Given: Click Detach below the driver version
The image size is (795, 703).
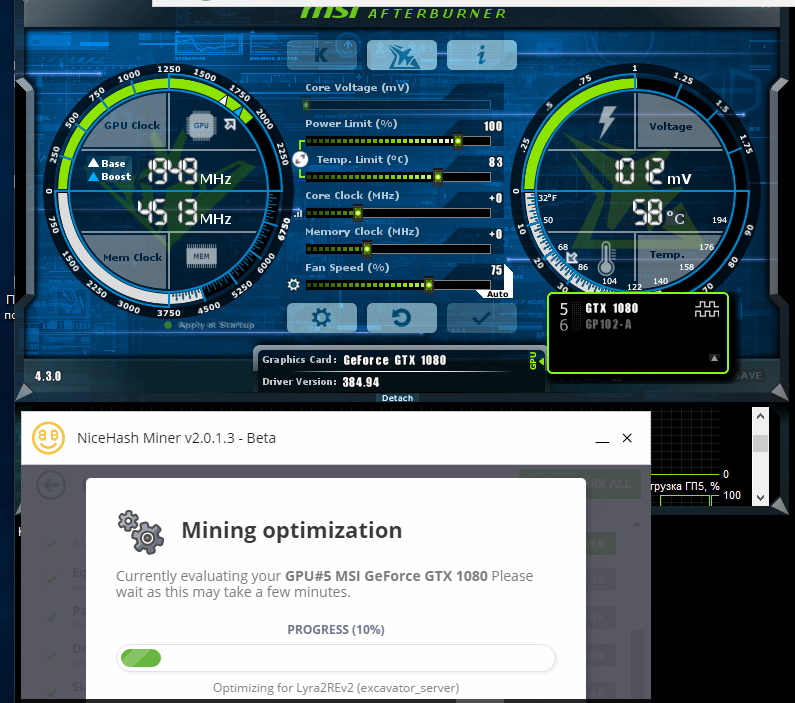Looking at the screenshot, I should click(396, 398).
